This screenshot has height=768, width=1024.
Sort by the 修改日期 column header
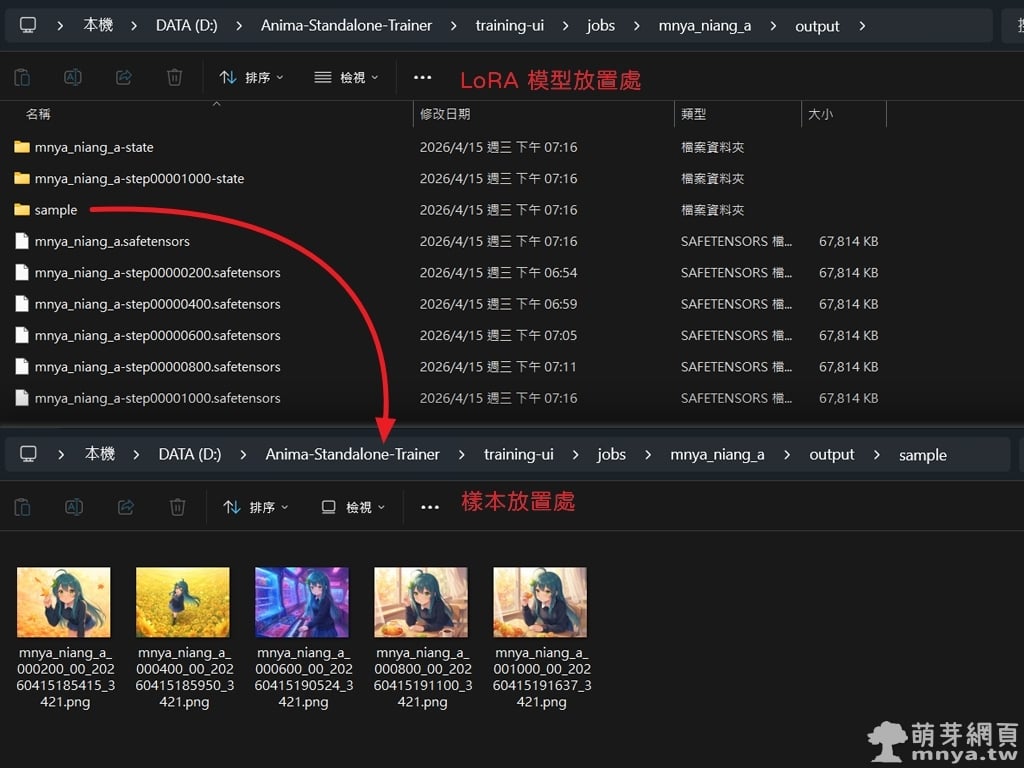coord(445,114)
